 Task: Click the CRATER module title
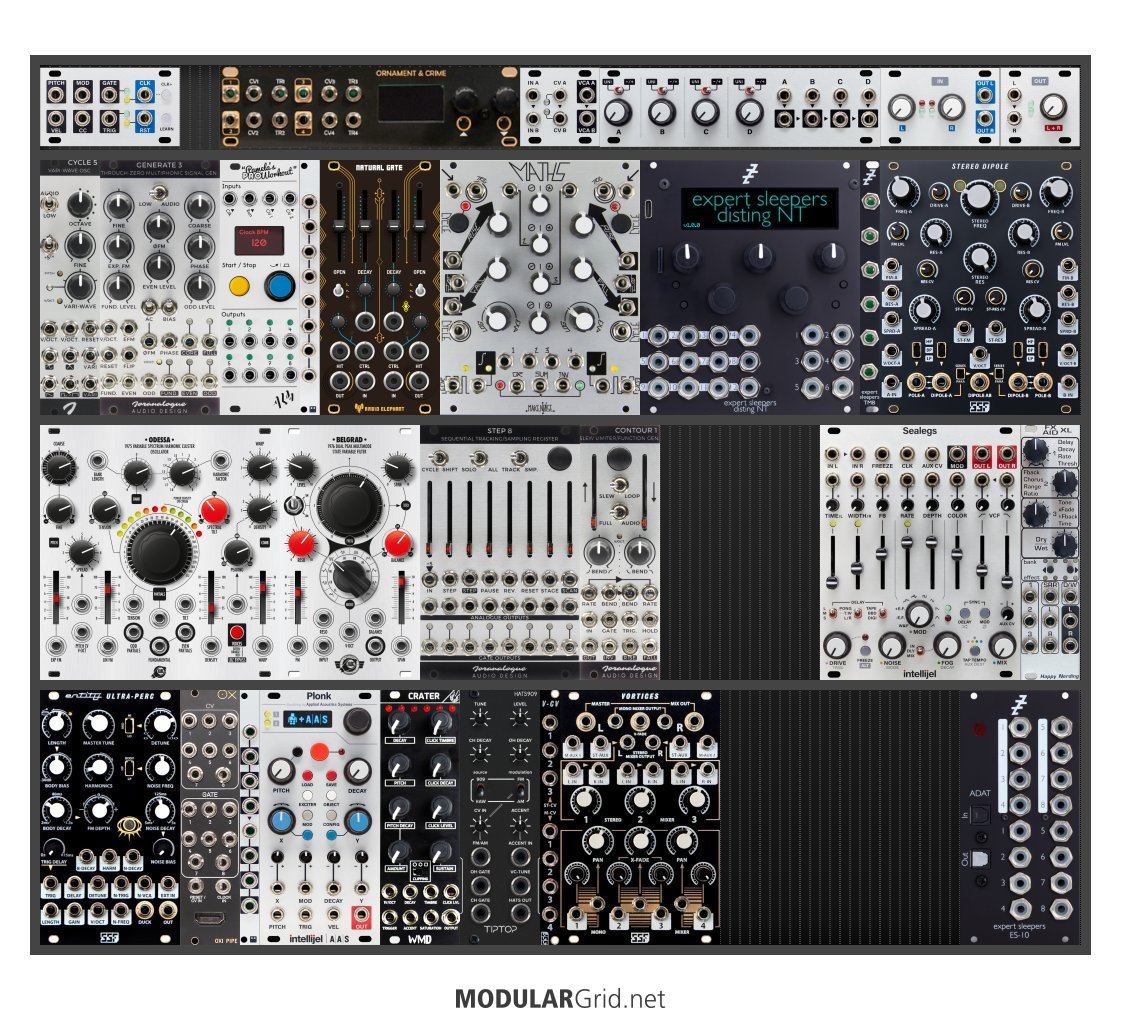click(x=424, y=696)
